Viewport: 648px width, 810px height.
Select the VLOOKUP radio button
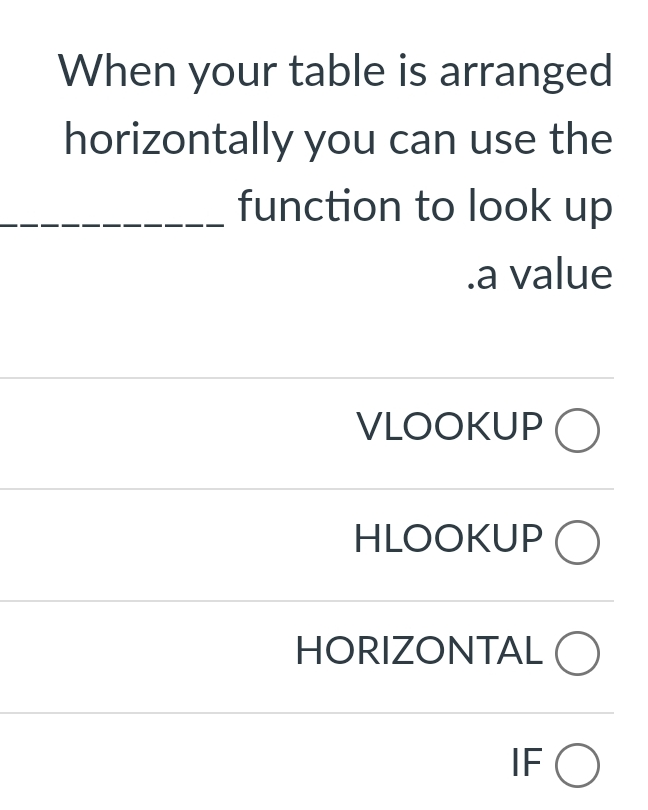[x=578, y=430]
